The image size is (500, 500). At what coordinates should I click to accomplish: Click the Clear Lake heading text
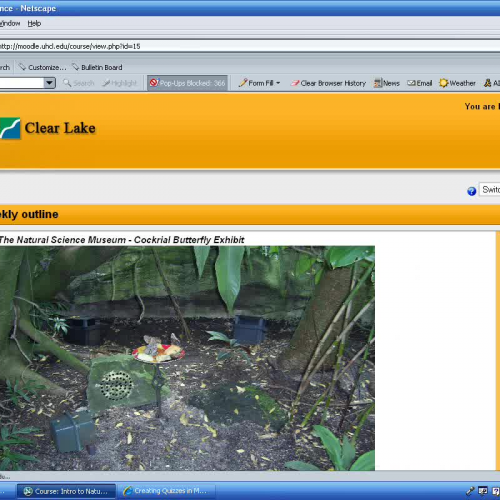[60, 128]
